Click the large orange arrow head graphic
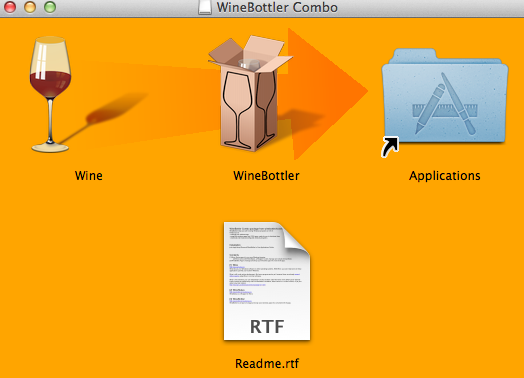 (x=328, y=94)
